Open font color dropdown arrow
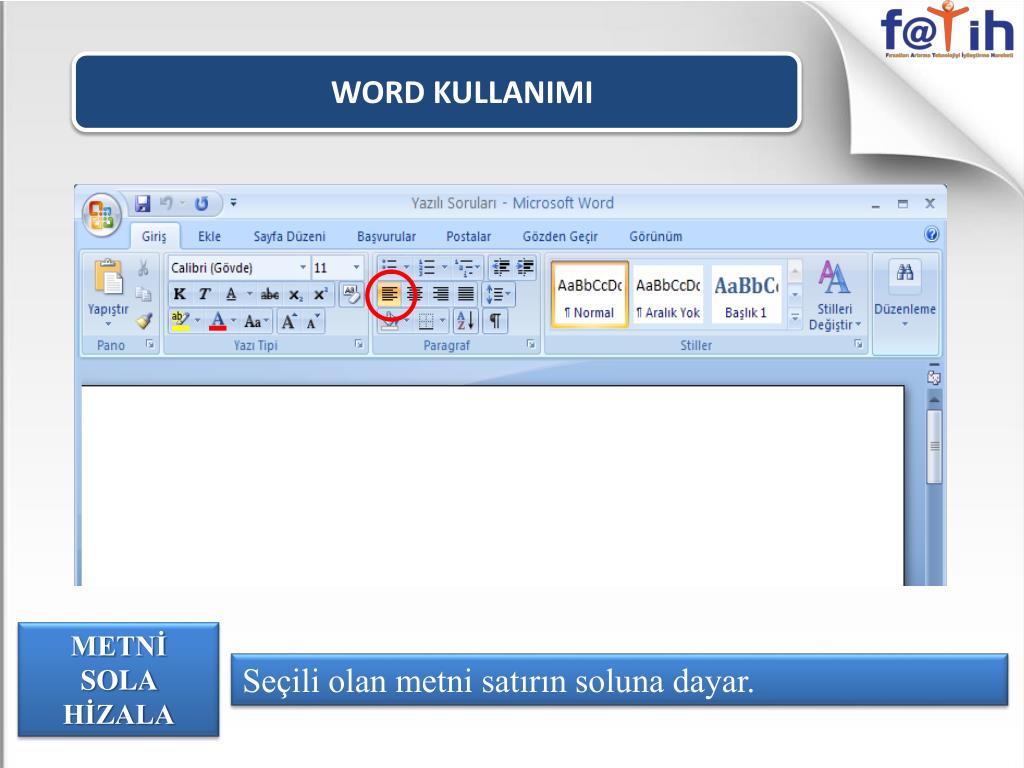Image resolution: width=1024 pixels, height=768 pixels. pos(233,321)
